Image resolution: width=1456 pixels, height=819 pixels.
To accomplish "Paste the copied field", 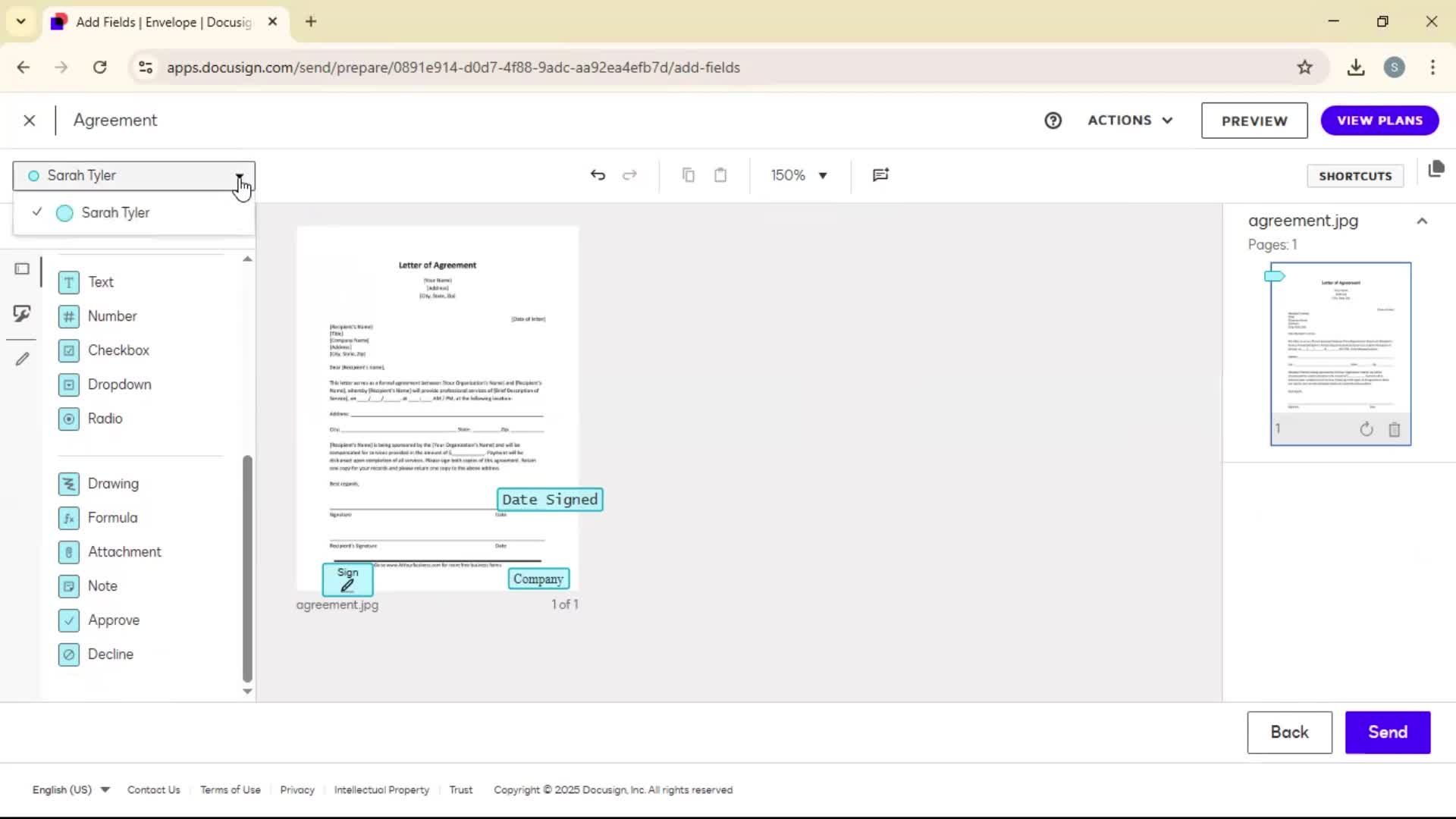I will tap(720, 175).
